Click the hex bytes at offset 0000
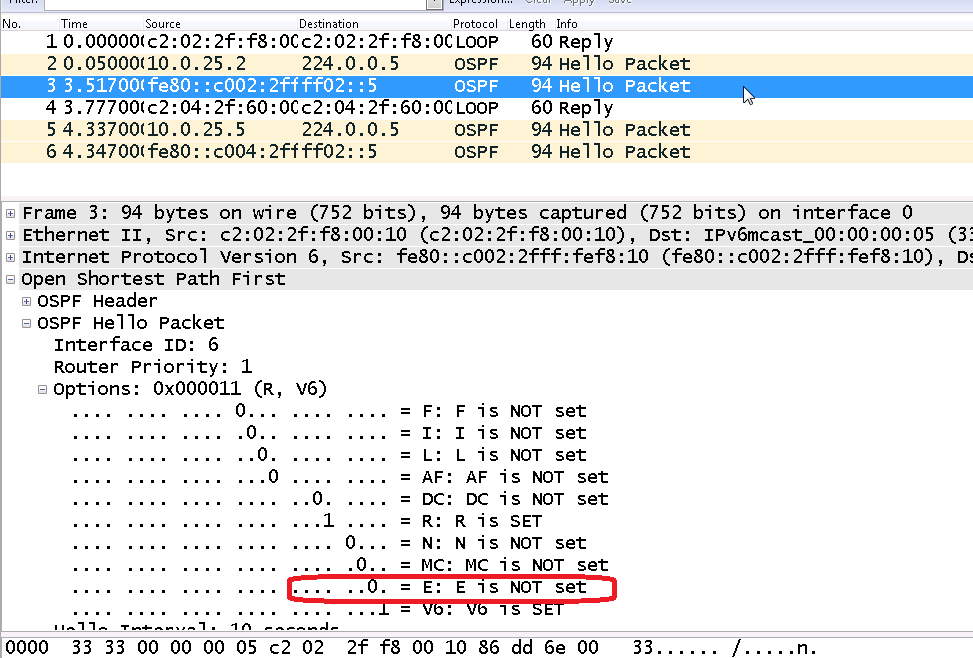The width and height of the screenshot is (973, 658). pos(335,647)
